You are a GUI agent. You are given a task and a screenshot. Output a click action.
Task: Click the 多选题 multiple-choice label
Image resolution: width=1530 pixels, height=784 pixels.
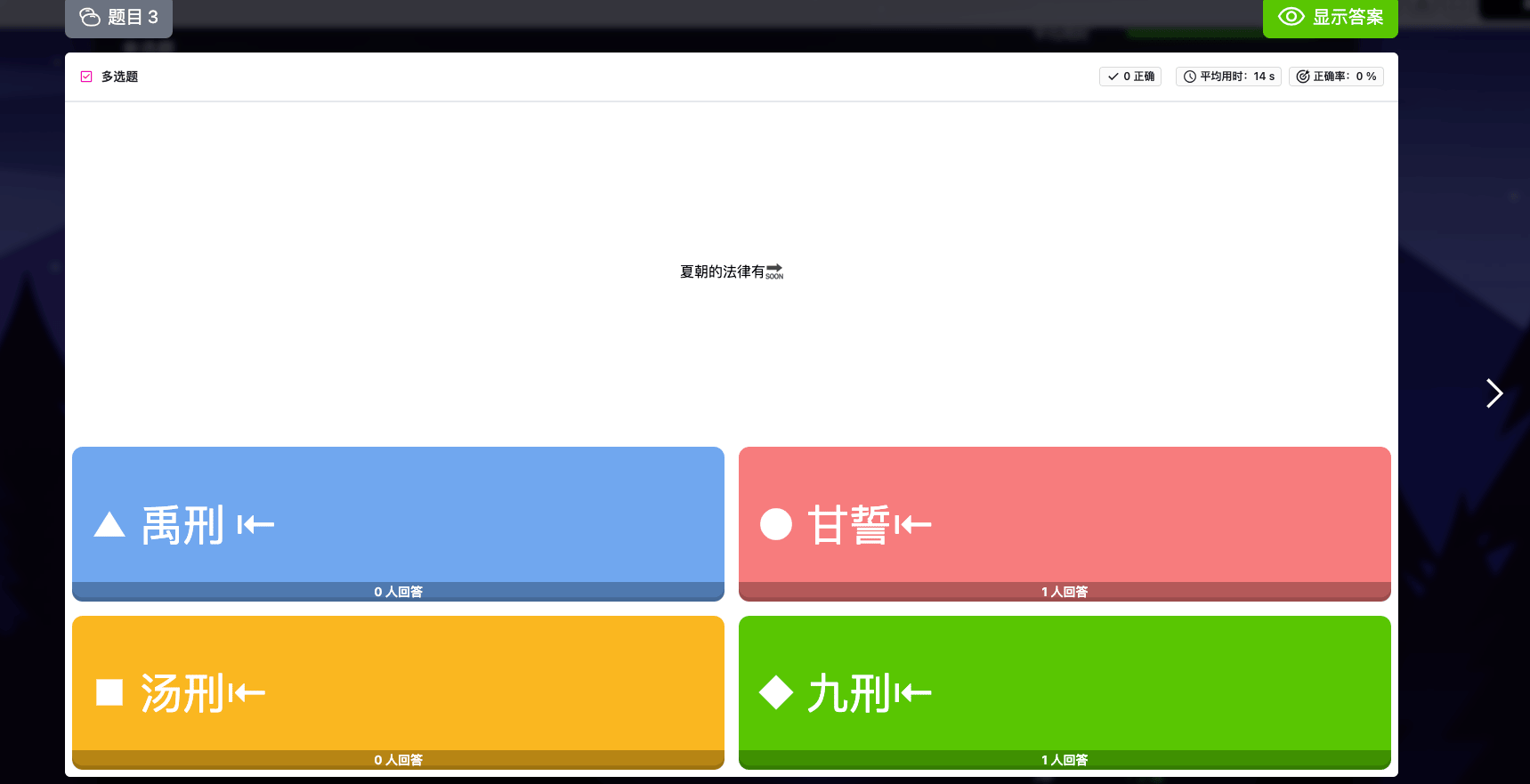[x=119, y=77]
